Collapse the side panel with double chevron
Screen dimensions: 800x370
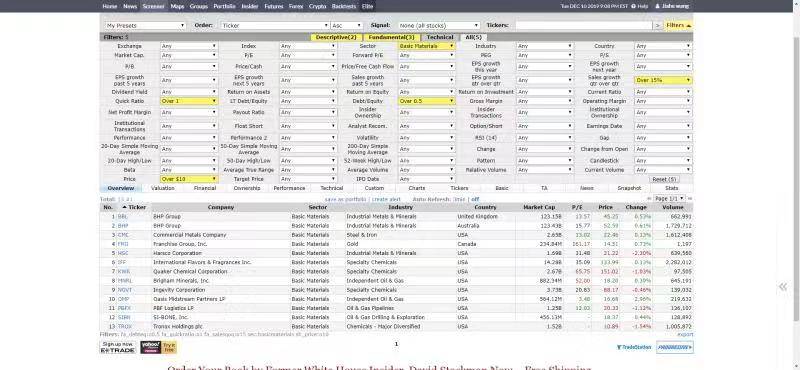pos(783,287)
